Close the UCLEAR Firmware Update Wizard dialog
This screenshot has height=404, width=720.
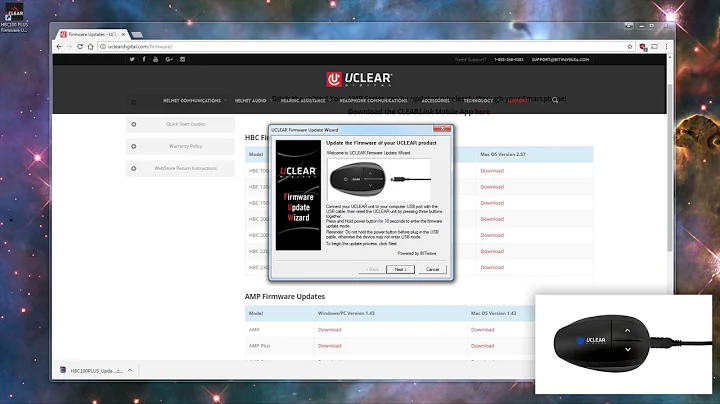(x=442, y=129)
